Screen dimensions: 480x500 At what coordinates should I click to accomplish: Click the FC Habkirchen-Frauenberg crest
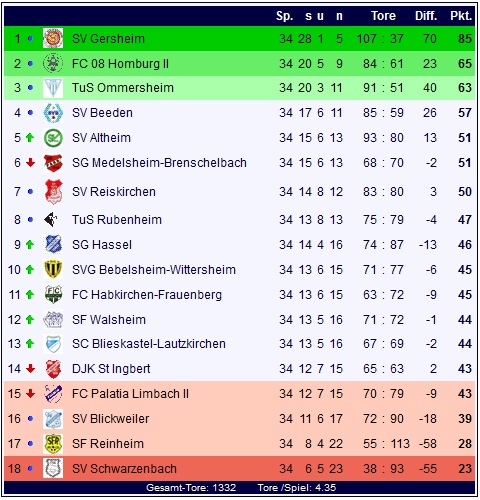pos(53,294)
